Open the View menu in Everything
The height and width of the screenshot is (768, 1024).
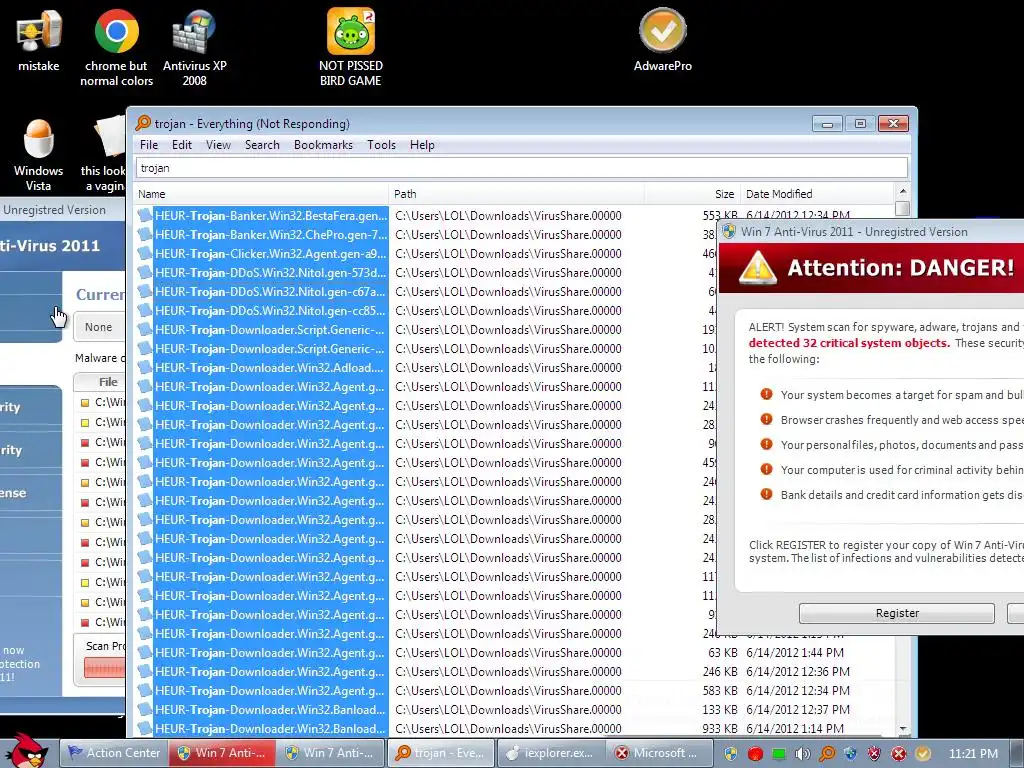[218, 145]
